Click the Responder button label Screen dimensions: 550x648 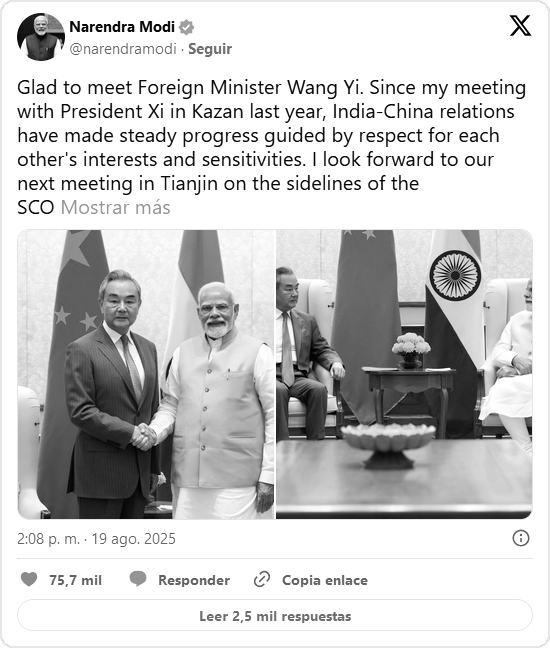click(194, 580)
